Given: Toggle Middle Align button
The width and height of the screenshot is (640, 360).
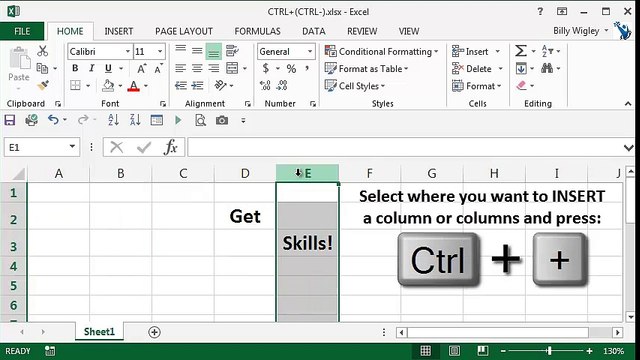Looking at the screenshot, I should pos(197,51).
